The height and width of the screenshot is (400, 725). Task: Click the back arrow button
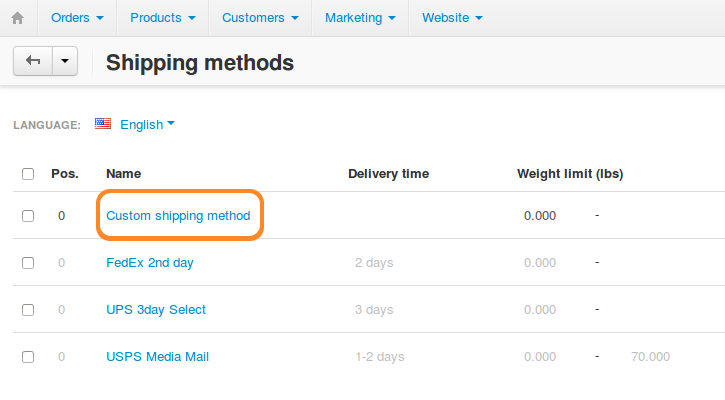(33, 61)
